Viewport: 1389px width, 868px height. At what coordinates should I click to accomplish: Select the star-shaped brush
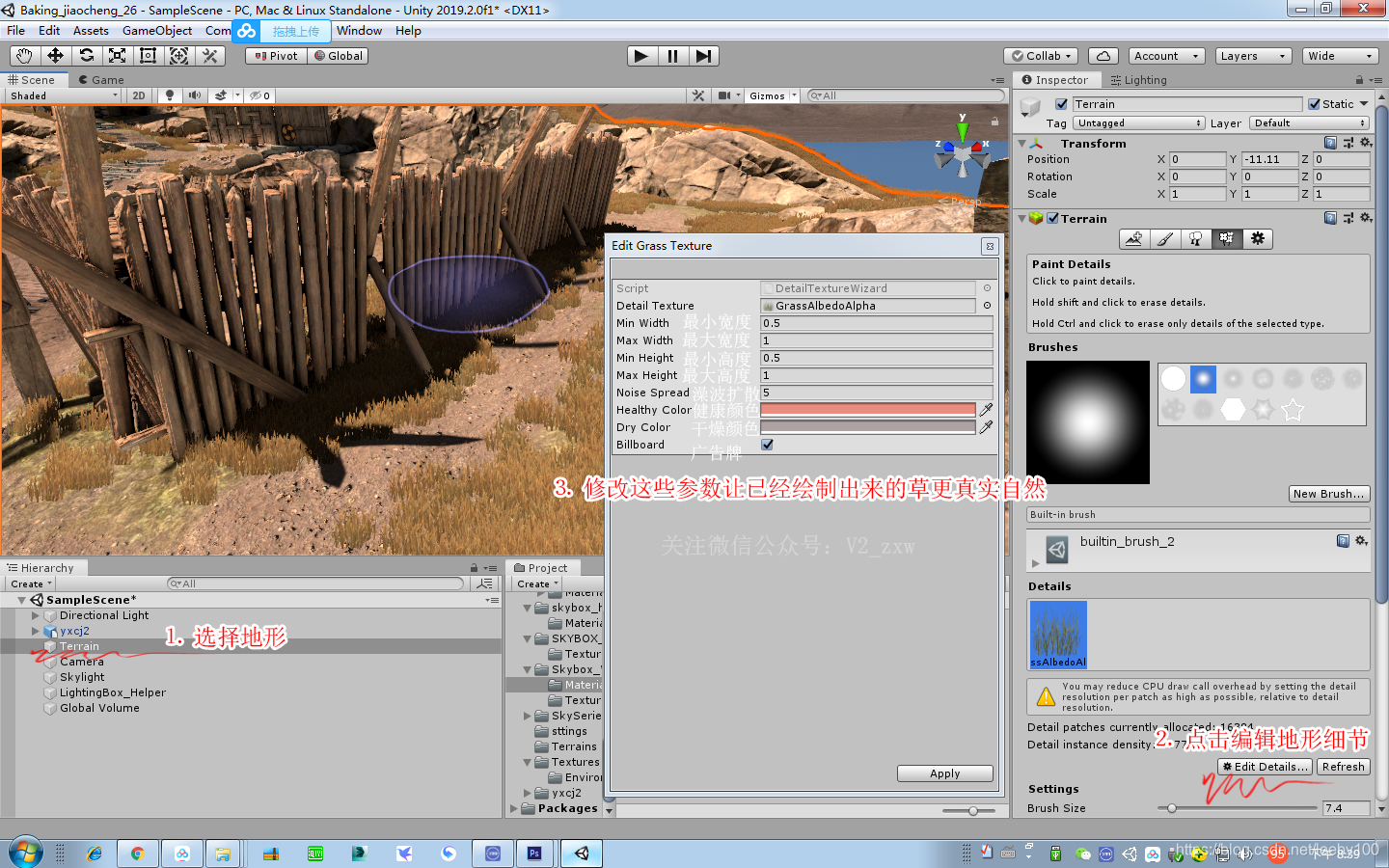click(x=1293, y=410)
